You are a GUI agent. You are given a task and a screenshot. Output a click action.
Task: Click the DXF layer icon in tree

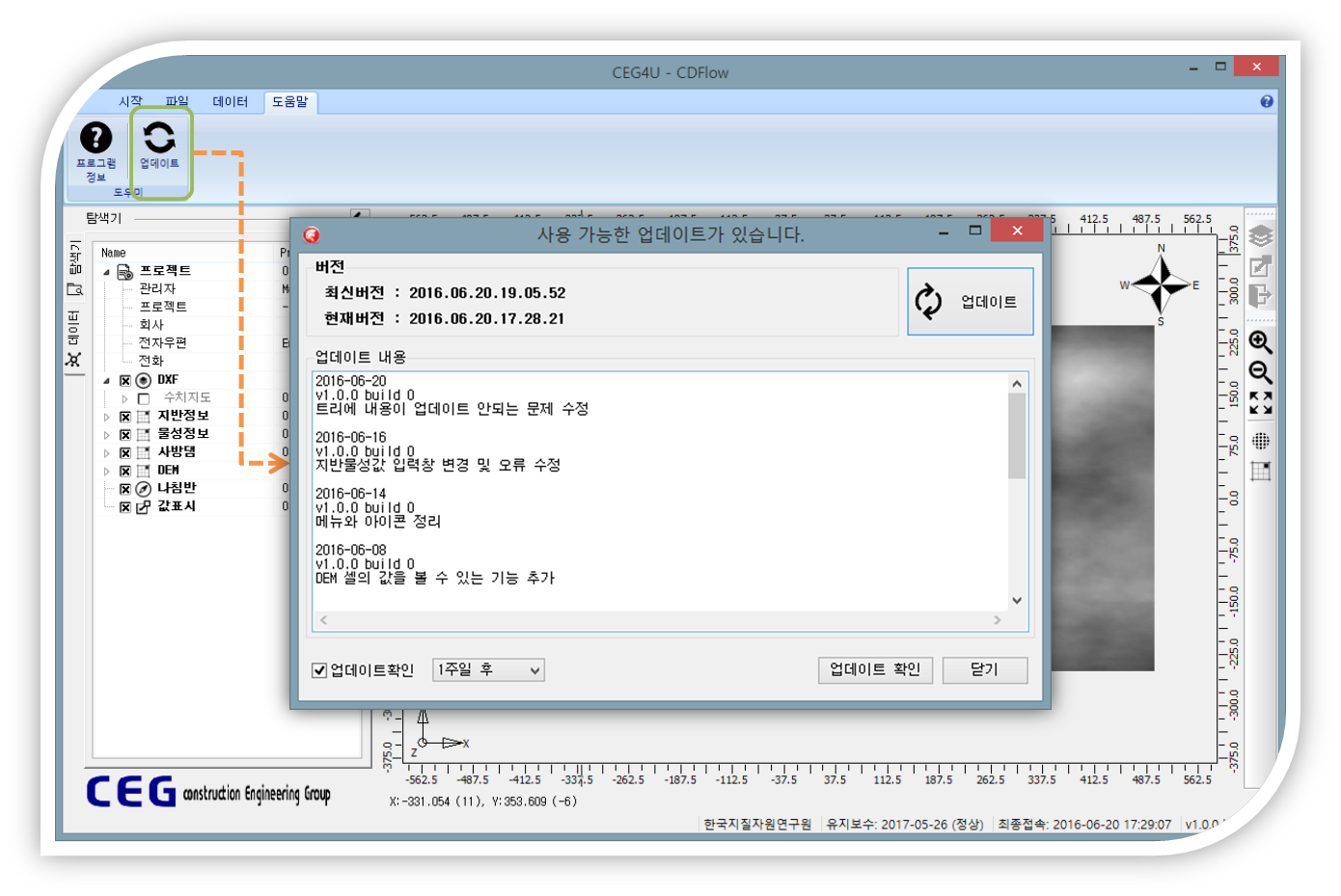click(144, 380)
